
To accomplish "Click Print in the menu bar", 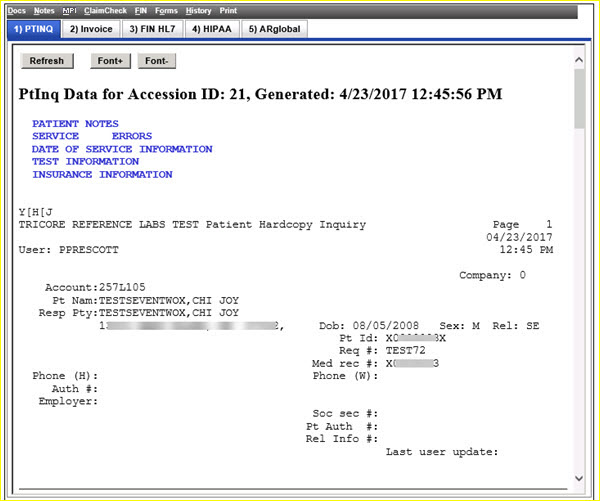I will 228,10.
